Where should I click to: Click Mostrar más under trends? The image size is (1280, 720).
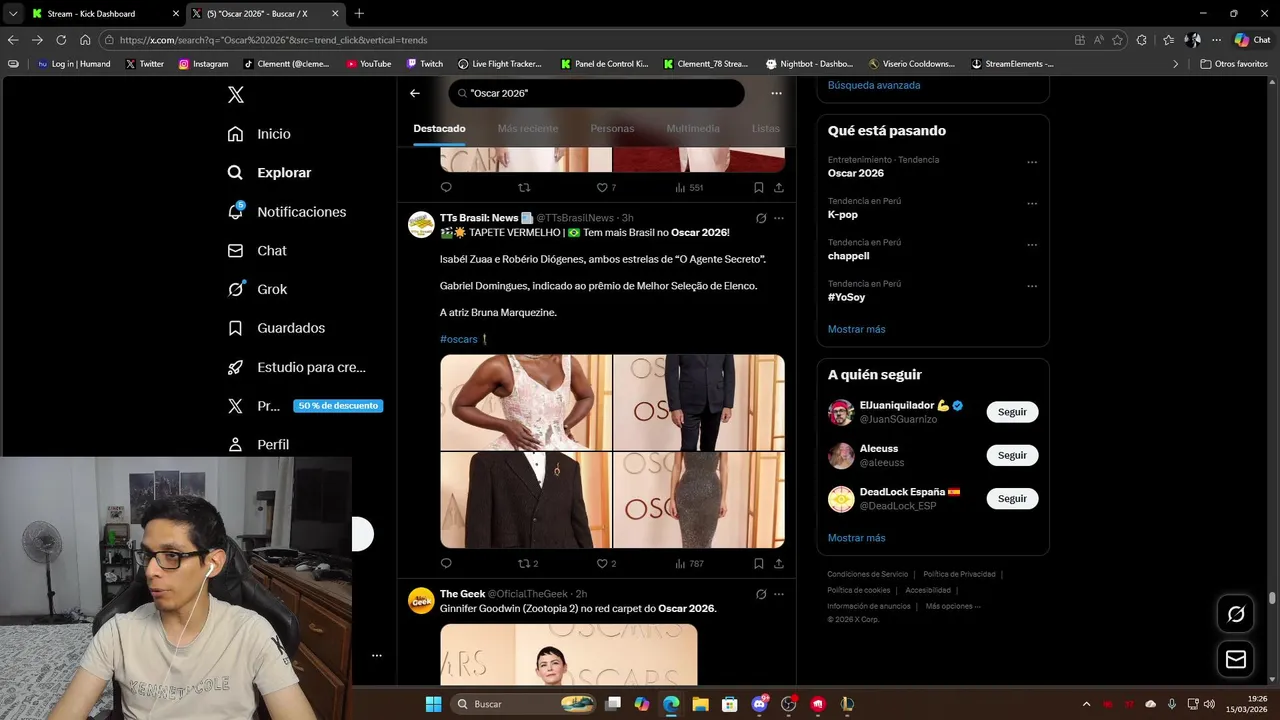856,329
